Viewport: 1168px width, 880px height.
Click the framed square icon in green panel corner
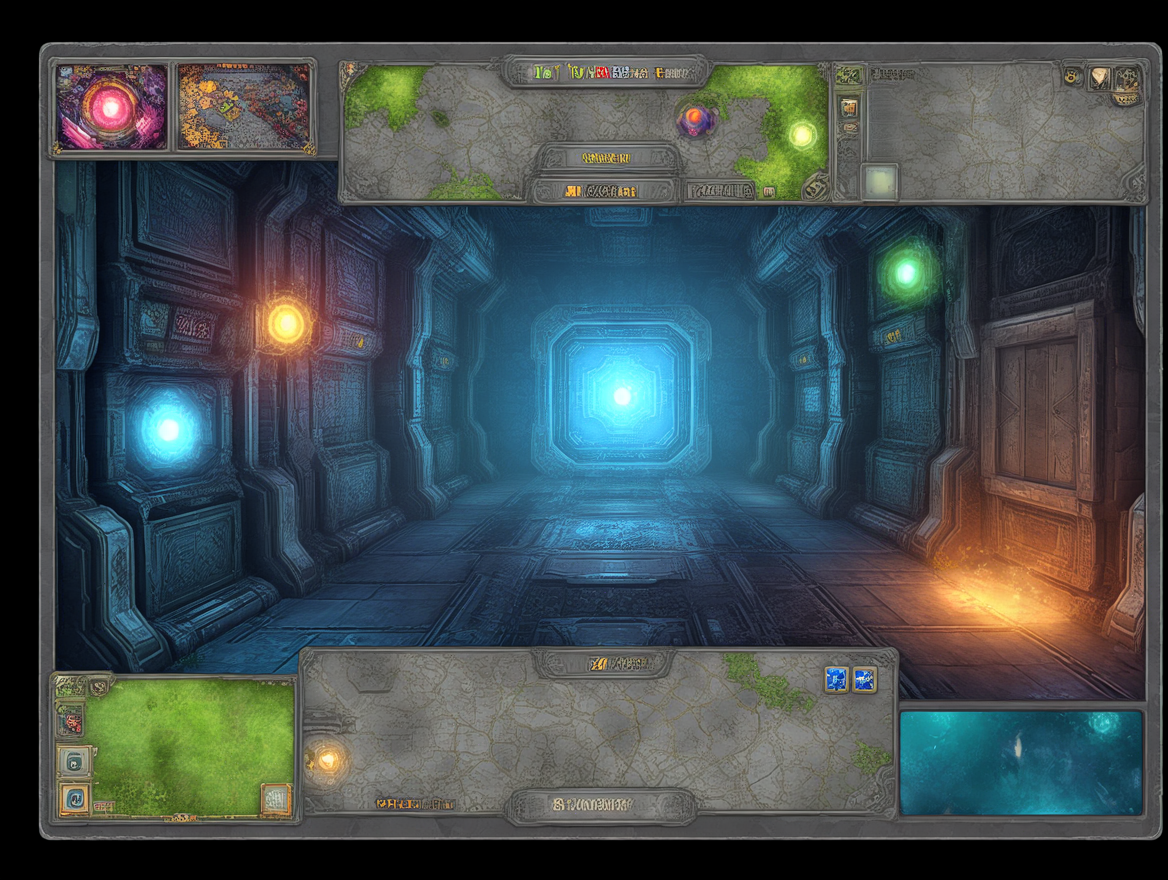tap(275, 800)
